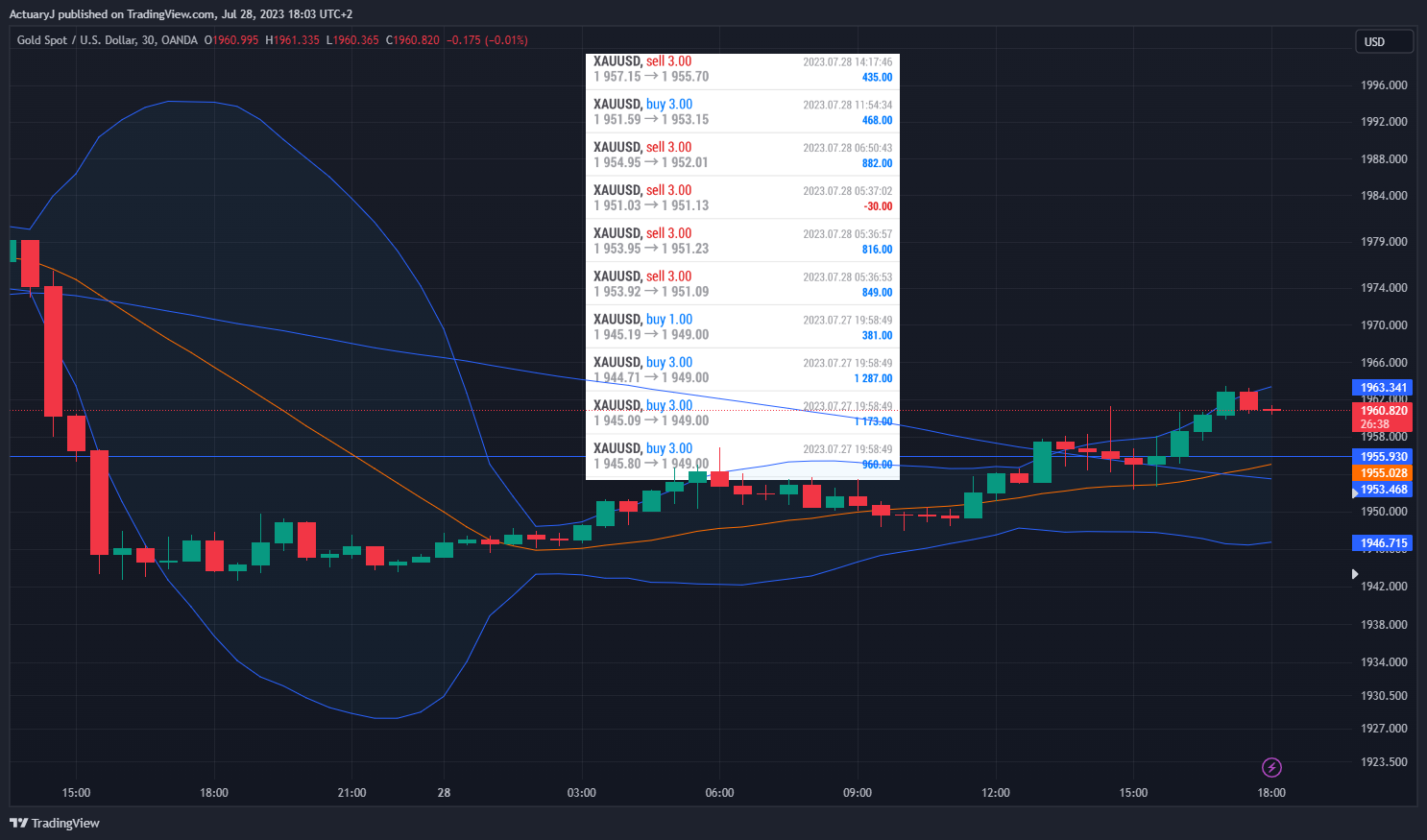Click the 1955.930 blue price label
1427x840 pixels.
[x=1383, y=457]
